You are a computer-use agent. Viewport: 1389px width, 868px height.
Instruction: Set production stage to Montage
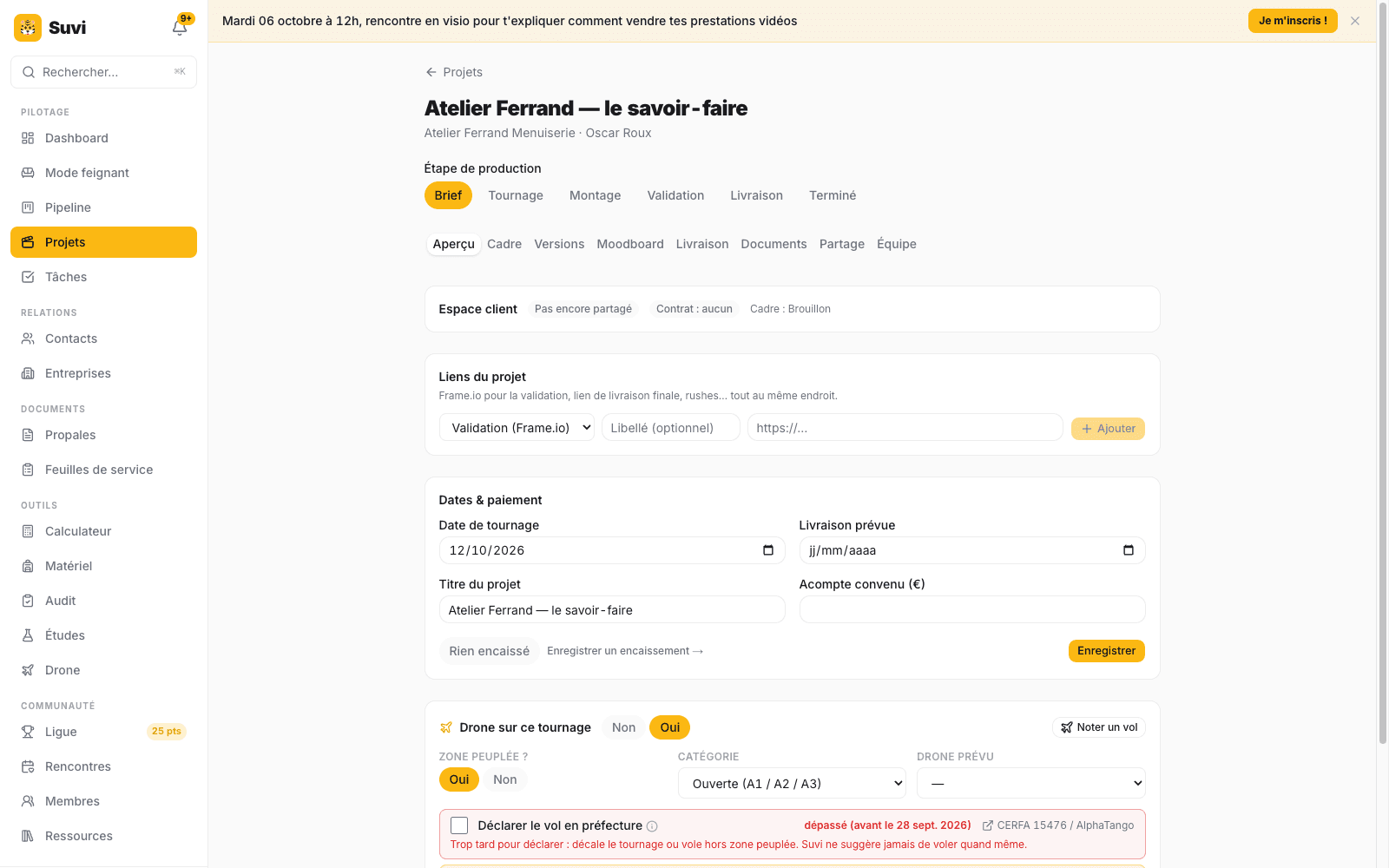[x=596, y=195]
